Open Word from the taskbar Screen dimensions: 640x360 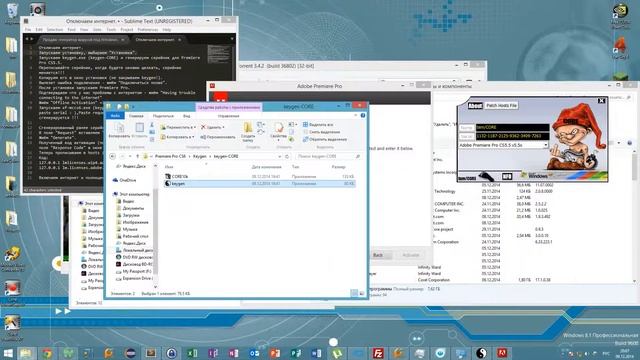click(316, 353)
